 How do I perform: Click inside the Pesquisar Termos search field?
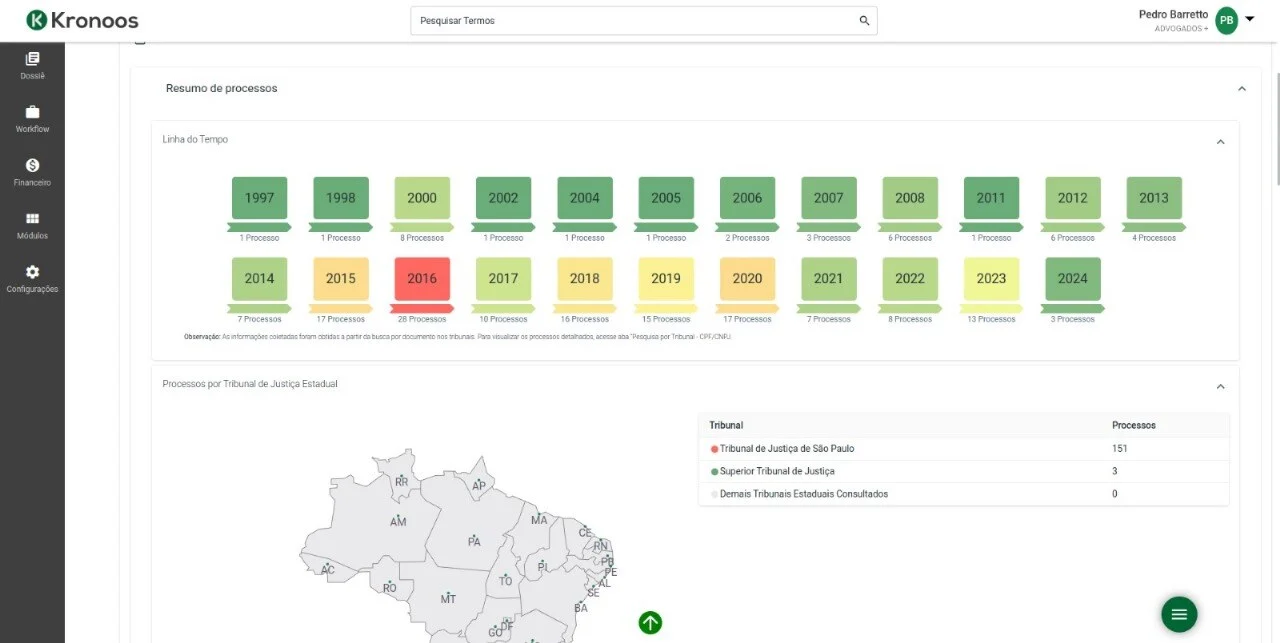point(600,19)
